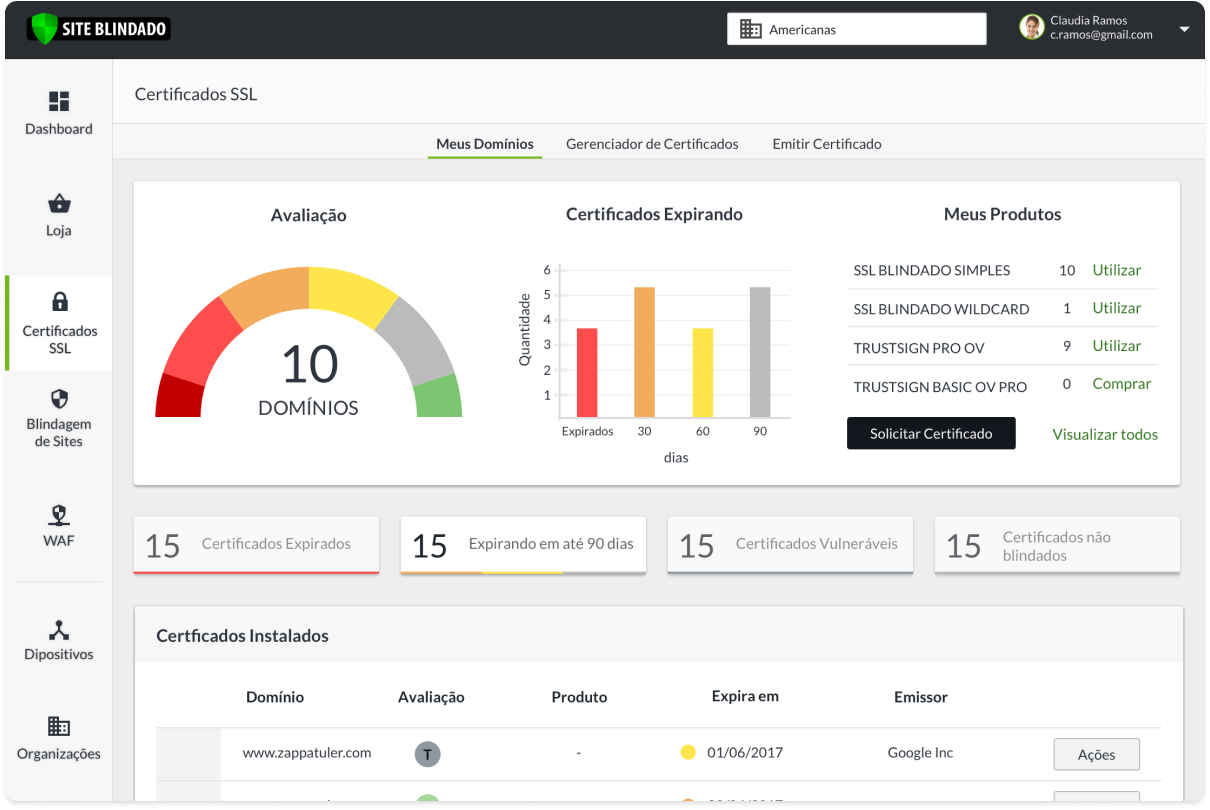Image resolution: width=1210 pixels, height=810 pixels.
Task: Click Utilizar for SSL Blindado Wildcard
Action: (x=1116, y=308)
